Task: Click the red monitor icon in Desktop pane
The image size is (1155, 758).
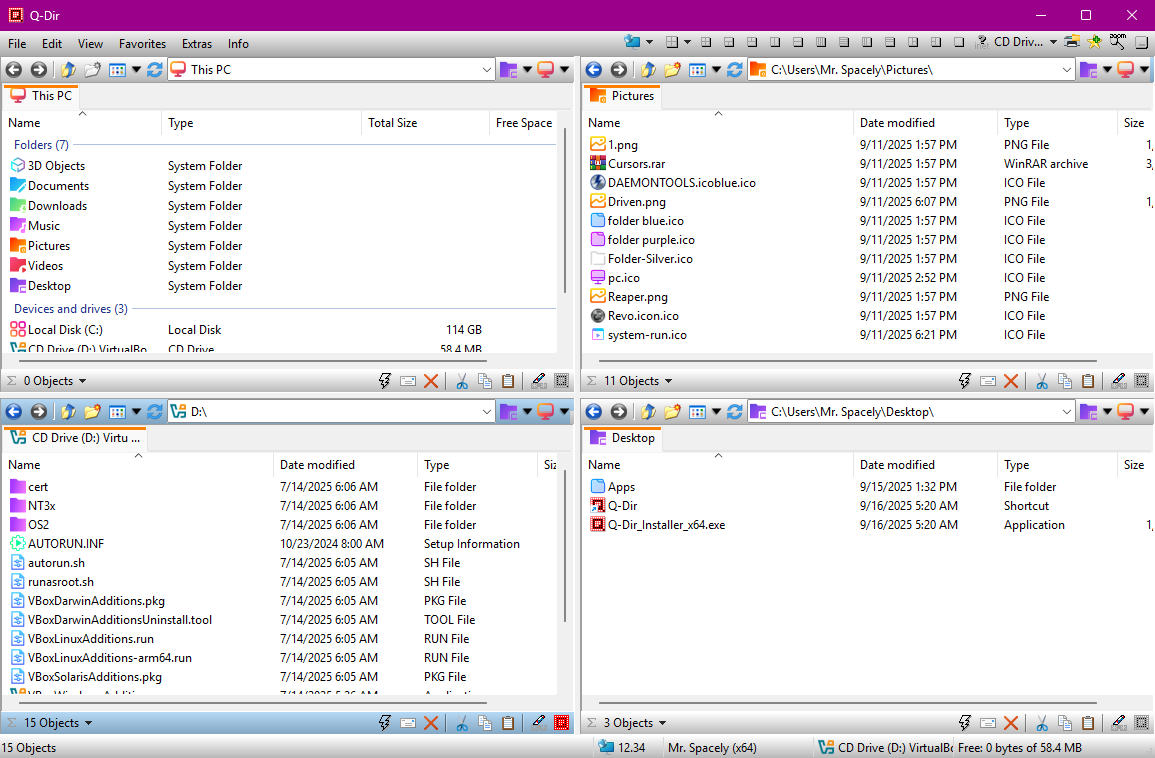Action: click(x=1125, y=412)
